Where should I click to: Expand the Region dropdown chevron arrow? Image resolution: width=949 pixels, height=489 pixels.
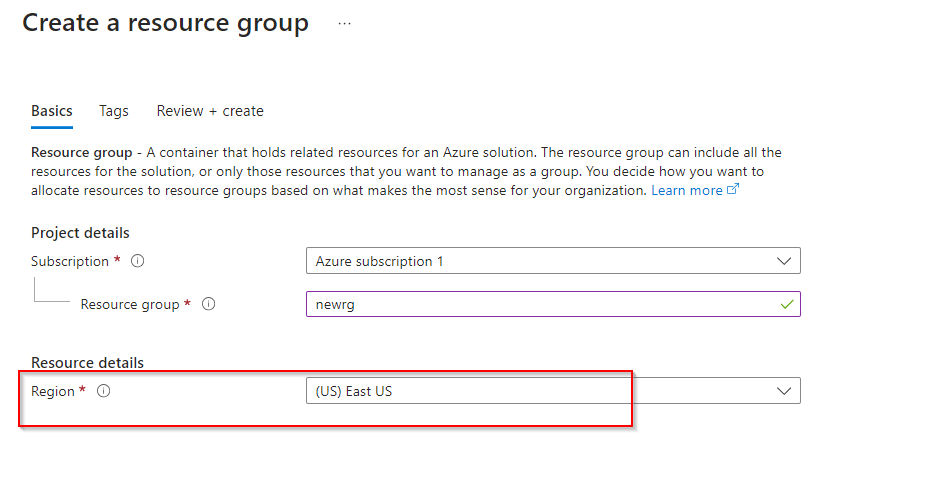(x=784, y=391)
